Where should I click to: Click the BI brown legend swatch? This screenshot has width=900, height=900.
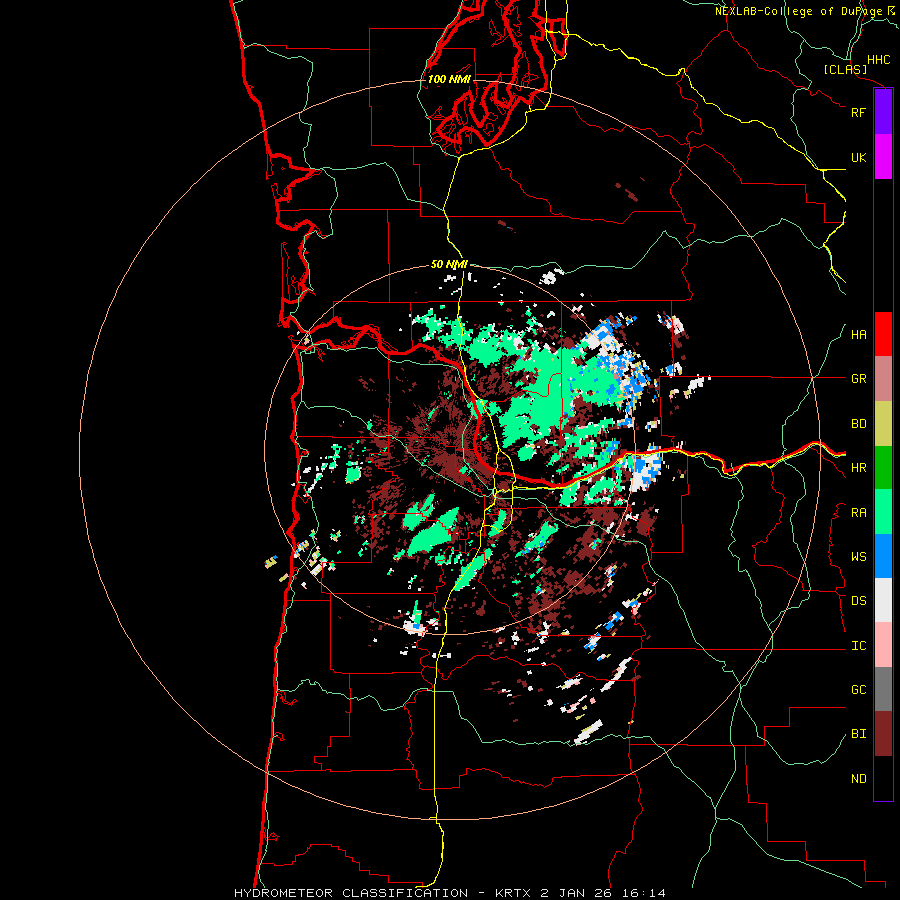[x=883, y=734]
